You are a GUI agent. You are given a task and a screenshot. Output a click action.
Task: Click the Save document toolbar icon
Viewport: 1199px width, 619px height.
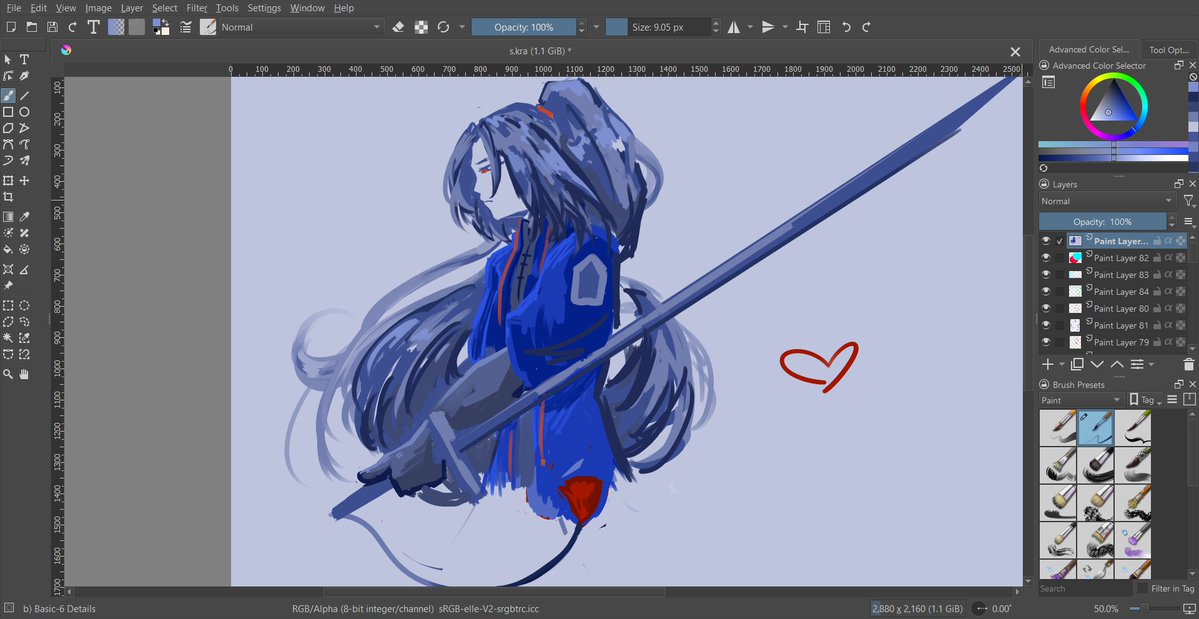tap(52, 27)
